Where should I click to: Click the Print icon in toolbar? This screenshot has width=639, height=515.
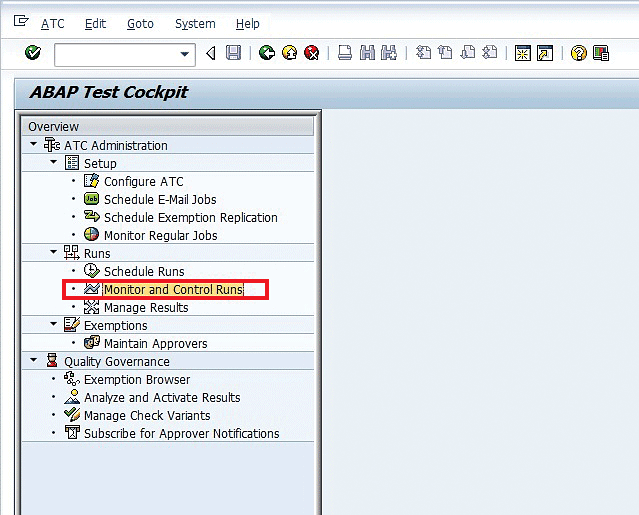pos(345,53)
